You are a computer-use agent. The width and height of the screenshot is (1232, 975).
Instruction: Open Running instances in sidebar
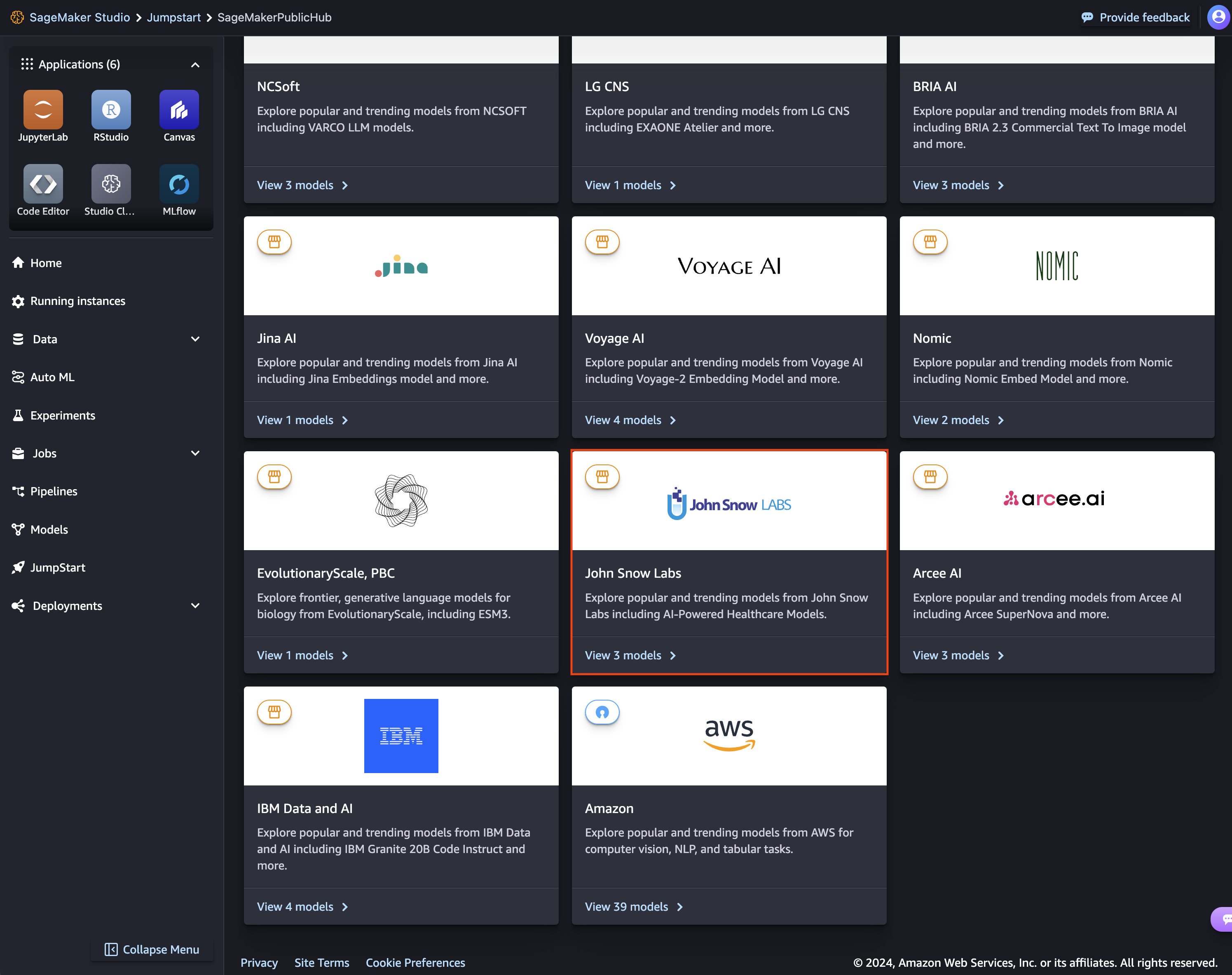point(77,301)
